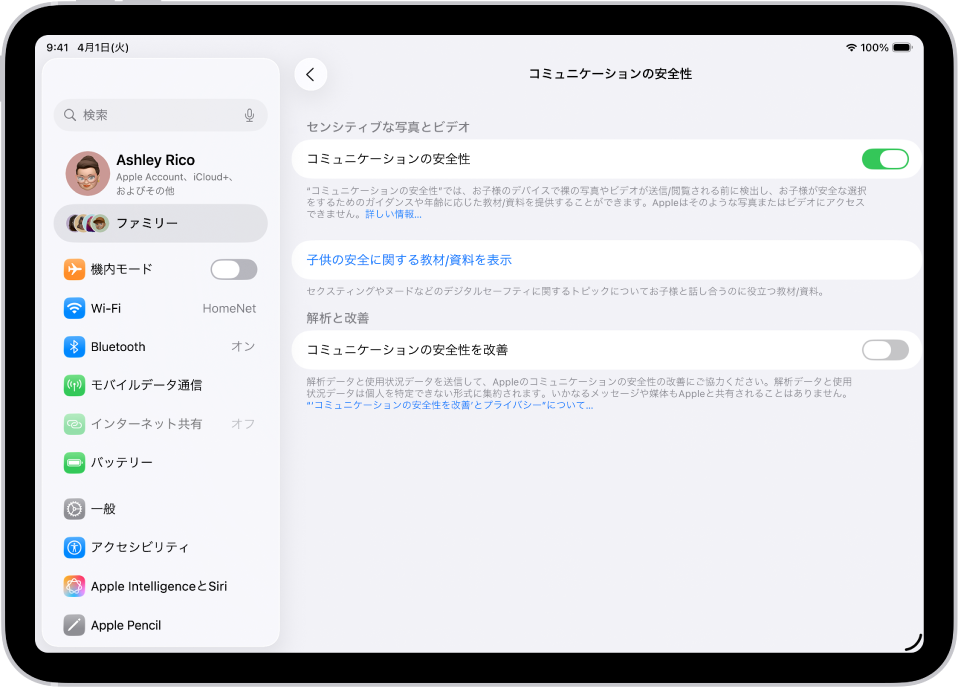
Task: Toggle off コミュニケーションの安全性
Action: coord(885,158)
